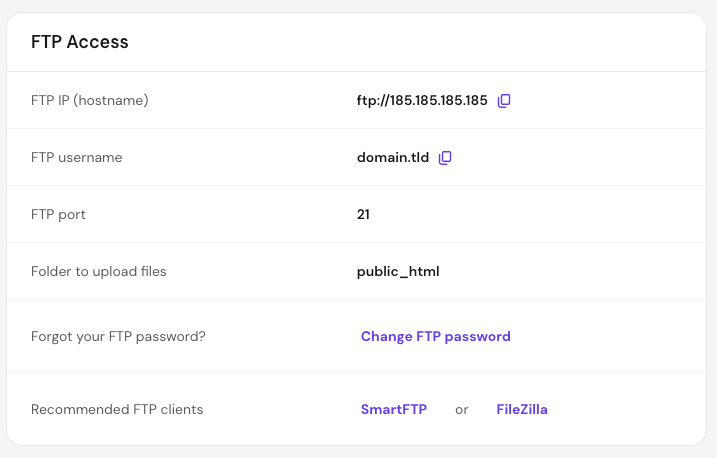The width and height of the screenshot is (717, 458).
Task: Click the Recommended FTP clients label
Action: (x=117, y=409)
